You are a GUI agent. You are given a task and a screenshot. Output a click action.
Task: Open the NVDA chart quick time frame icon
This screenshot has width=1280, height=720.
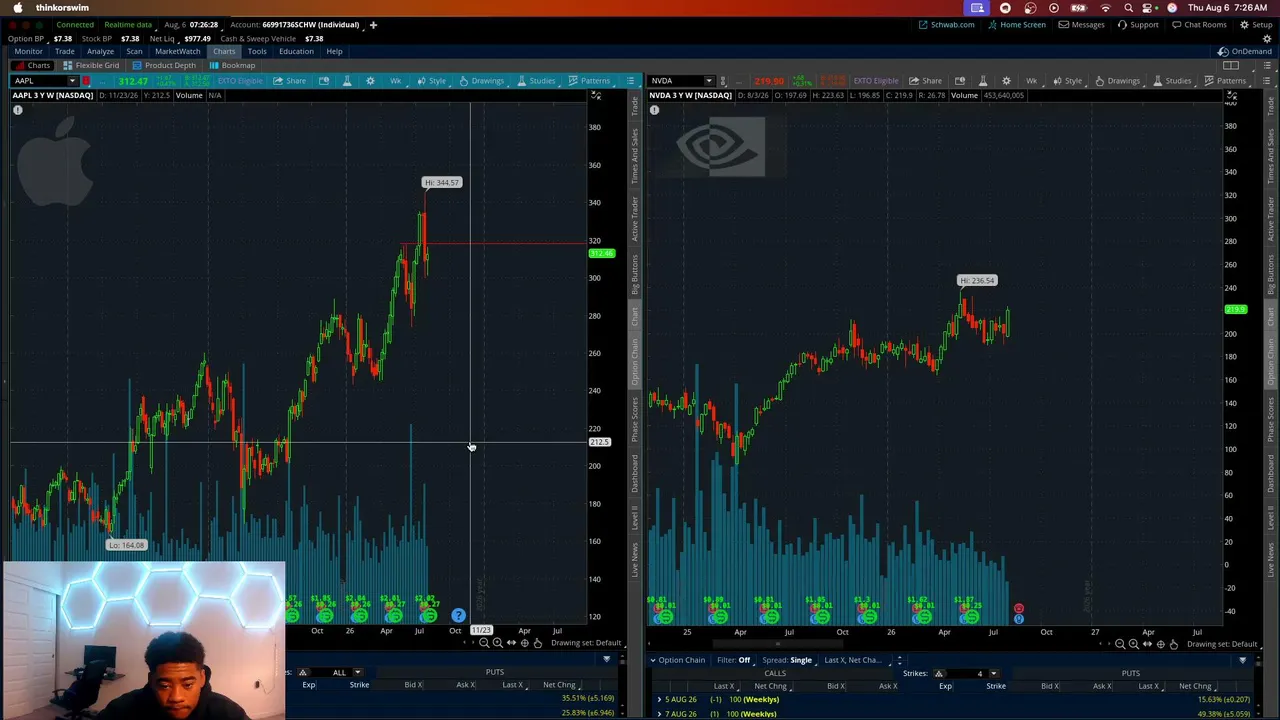[960, 80]
